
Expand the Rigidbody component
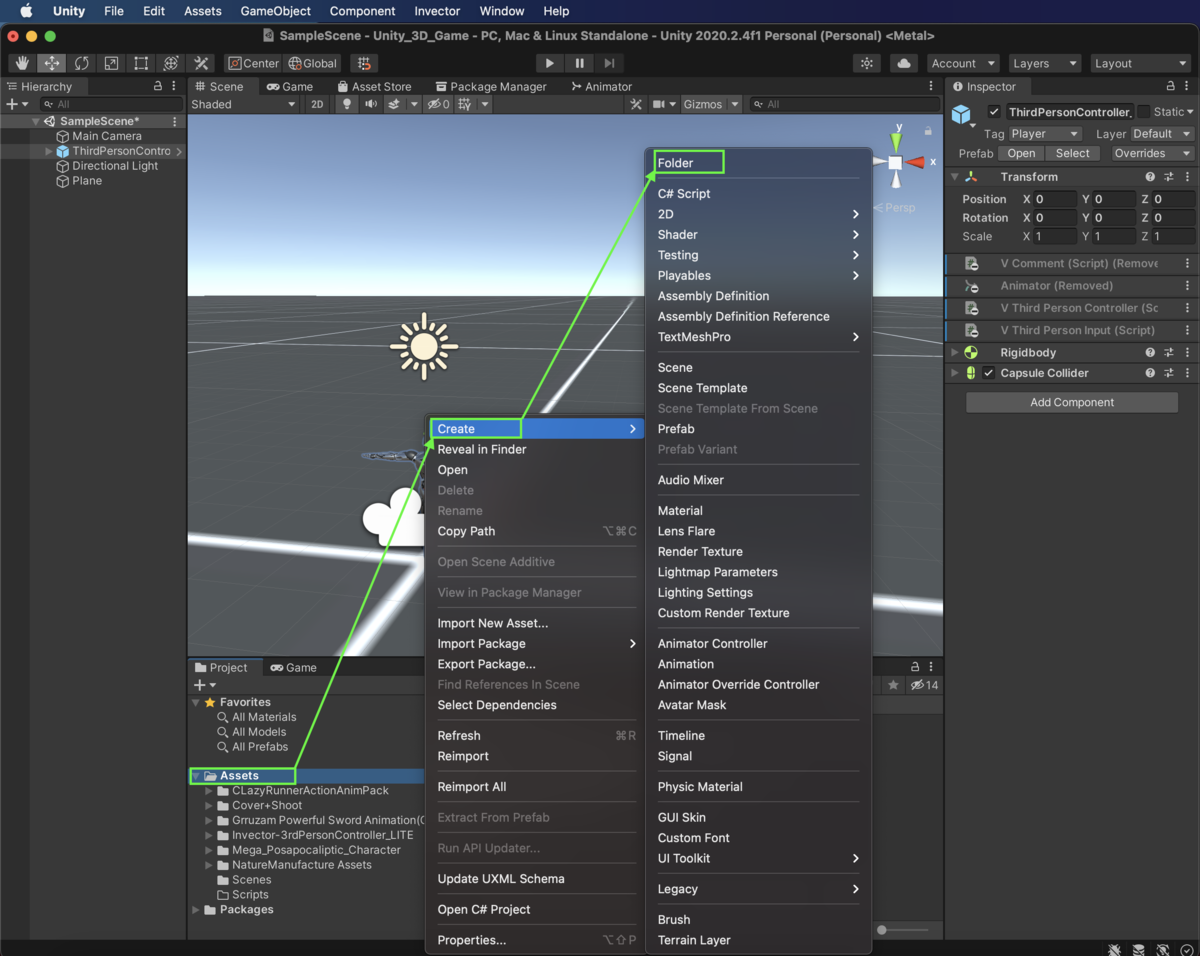[955, 352]
